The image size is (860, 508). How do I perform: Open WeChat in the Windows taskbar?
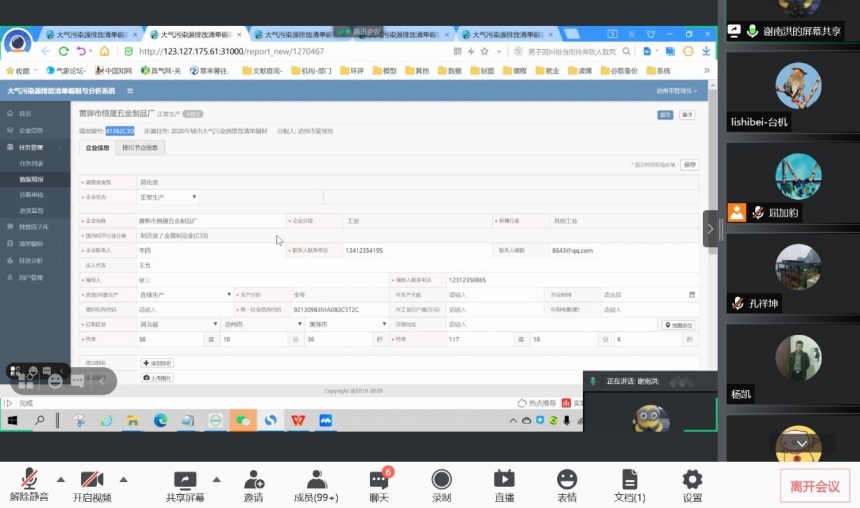pos(243,420)
